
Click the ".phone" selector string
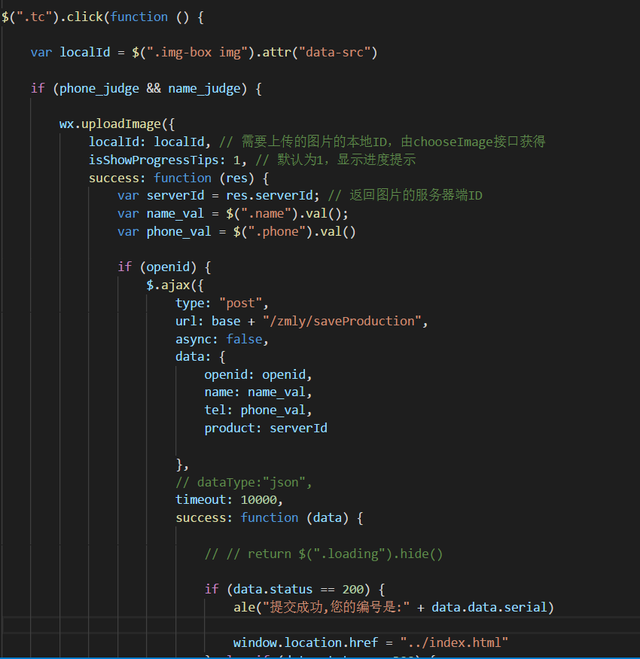tap(277, 232)
